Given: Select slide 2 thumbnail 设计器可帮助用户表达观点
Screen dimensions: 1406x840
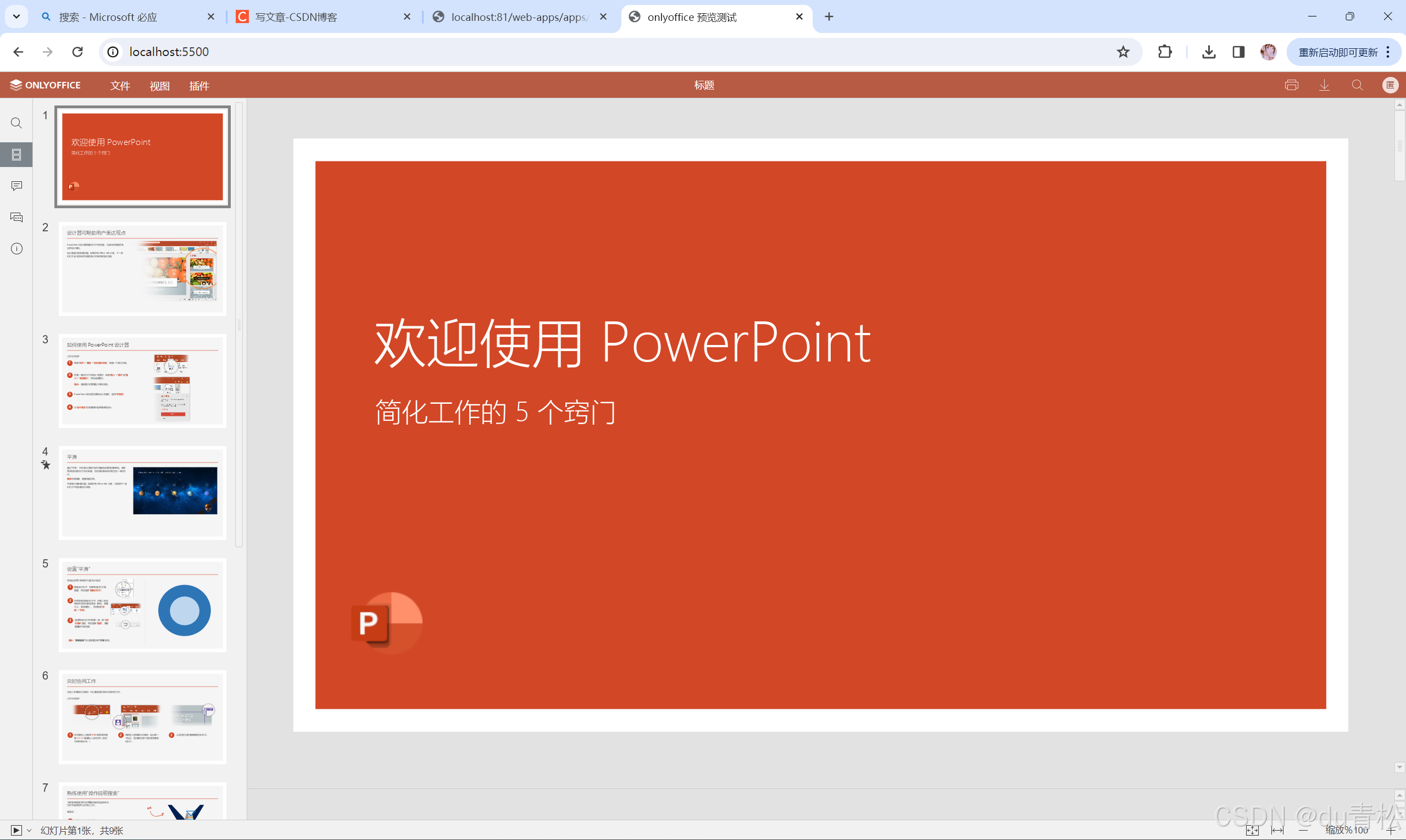Looking at the screenshot, I should tap(142, 268).
